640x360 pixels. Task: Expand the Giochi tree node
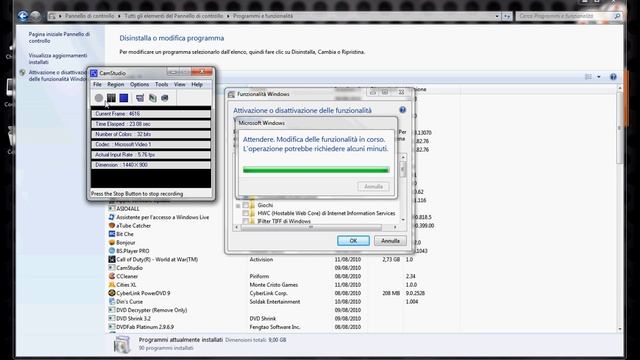point(238,205)
